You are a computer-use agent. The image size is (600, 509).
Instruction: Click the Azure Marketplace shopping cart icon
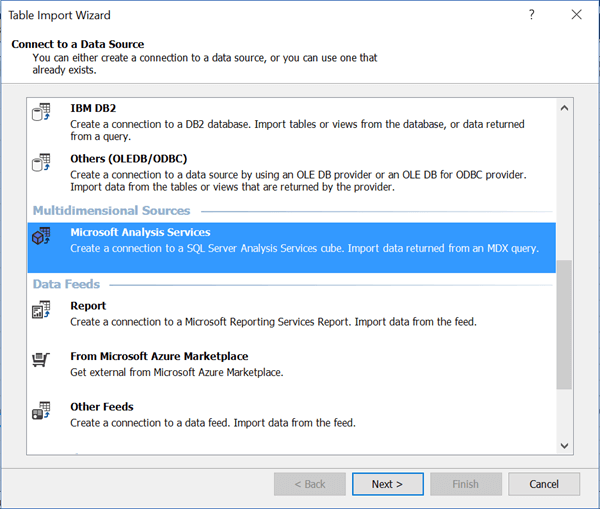click(42, 361)
